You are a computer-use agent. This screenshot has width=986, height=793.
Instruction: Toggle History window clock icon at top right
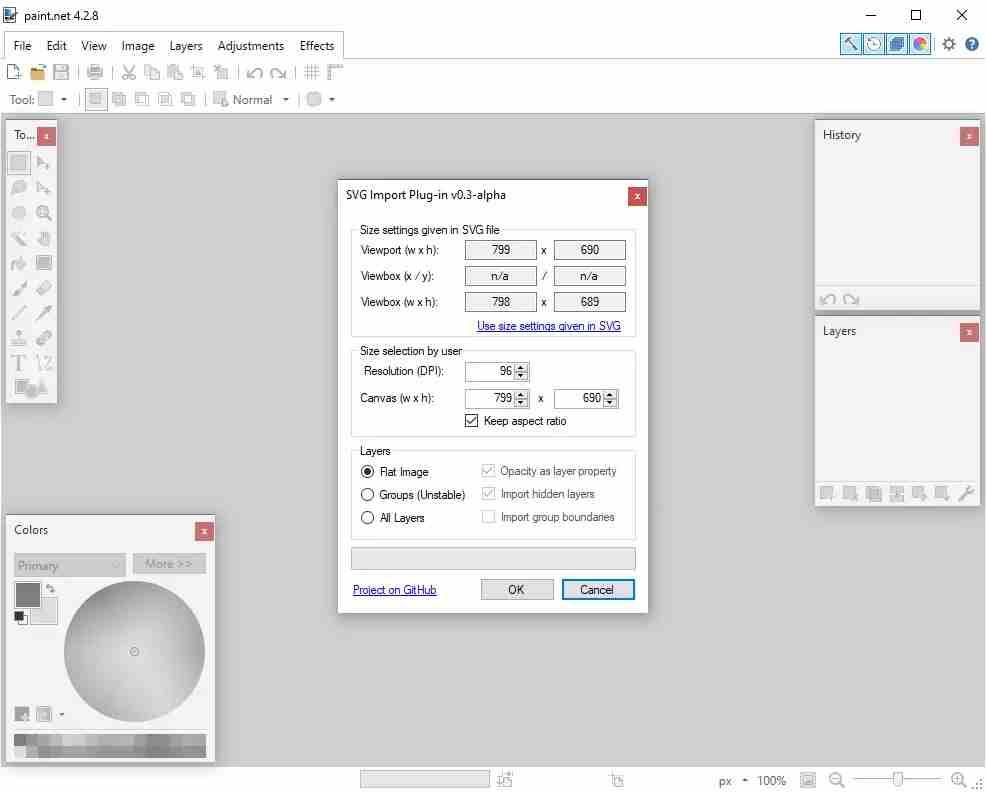tap(873, 44)
